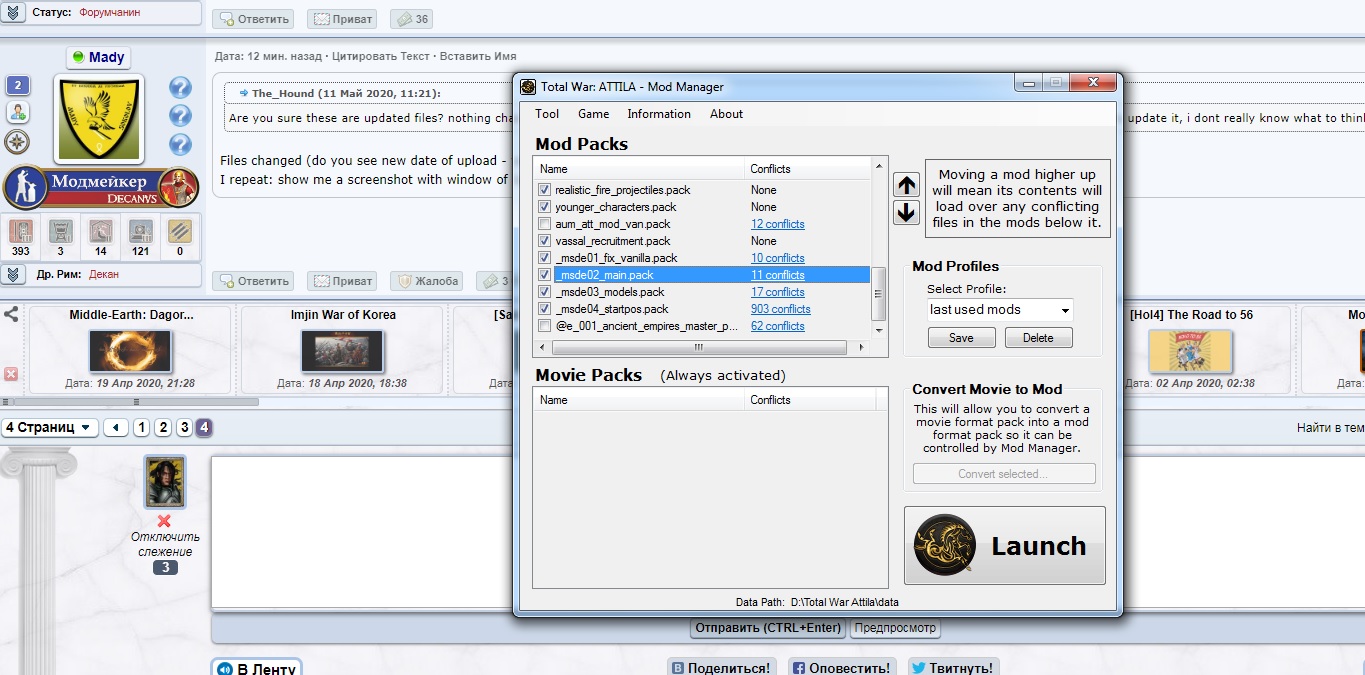Open the Information menu
1365x675 pixels.
pos(659,114)
